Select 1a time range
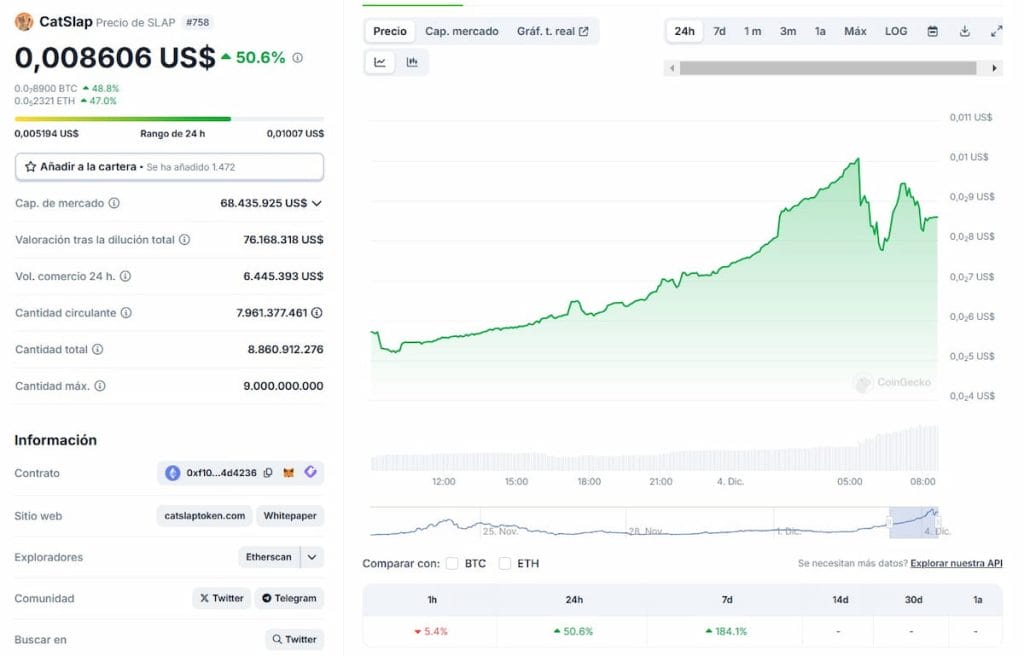 coord(820,31)
